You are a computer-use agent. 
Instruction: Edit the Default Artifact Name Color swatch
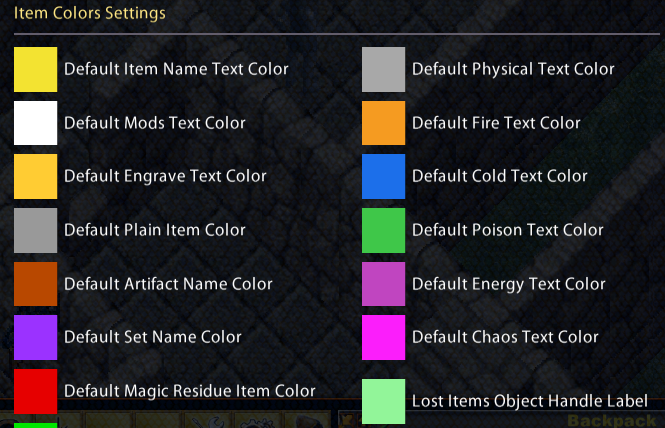[36, 284]
